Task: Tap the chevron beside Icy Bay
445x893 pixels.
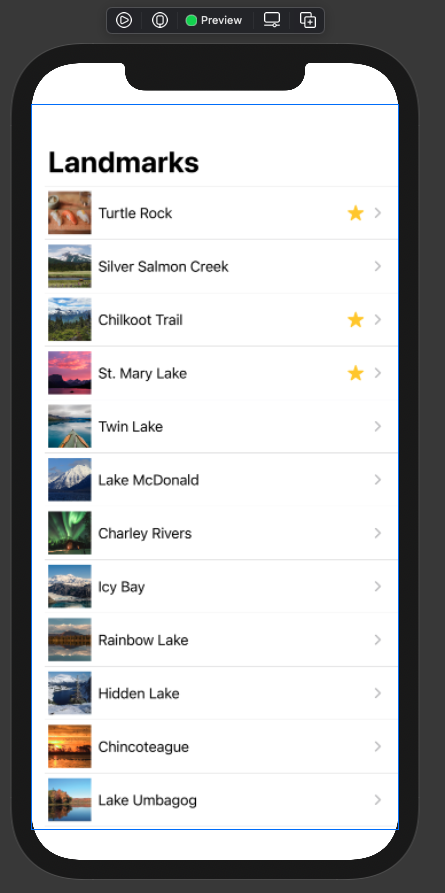Action: 378,587
